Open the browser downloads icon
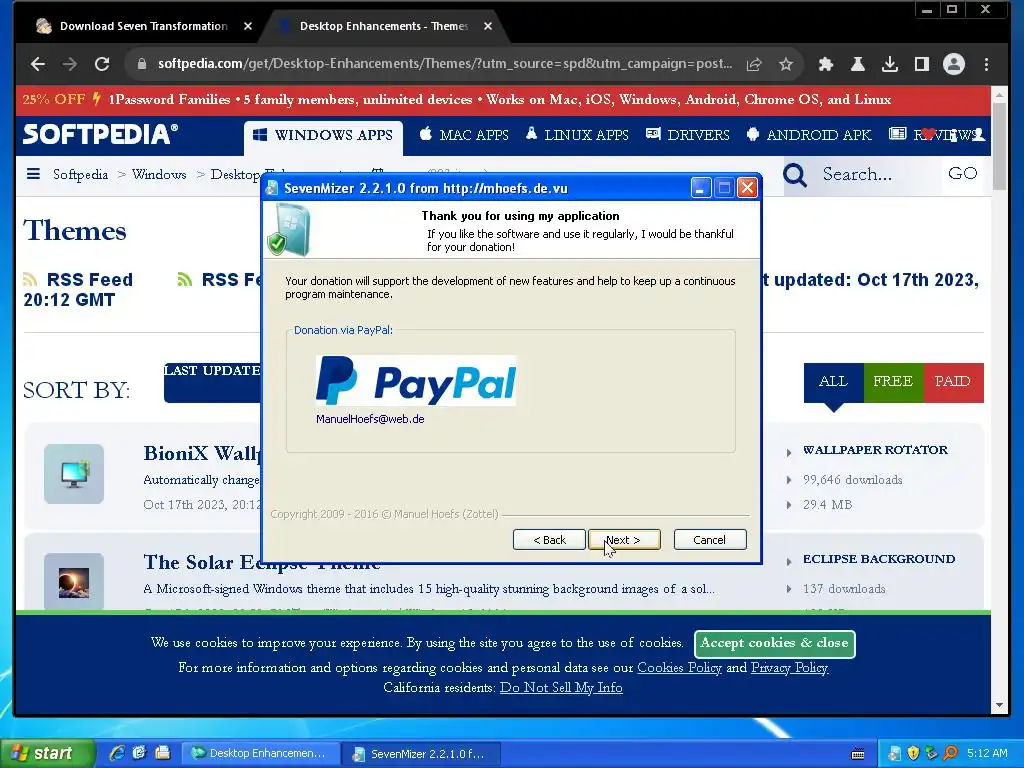This screenshot has width=1024, height=768. (889, 64)
